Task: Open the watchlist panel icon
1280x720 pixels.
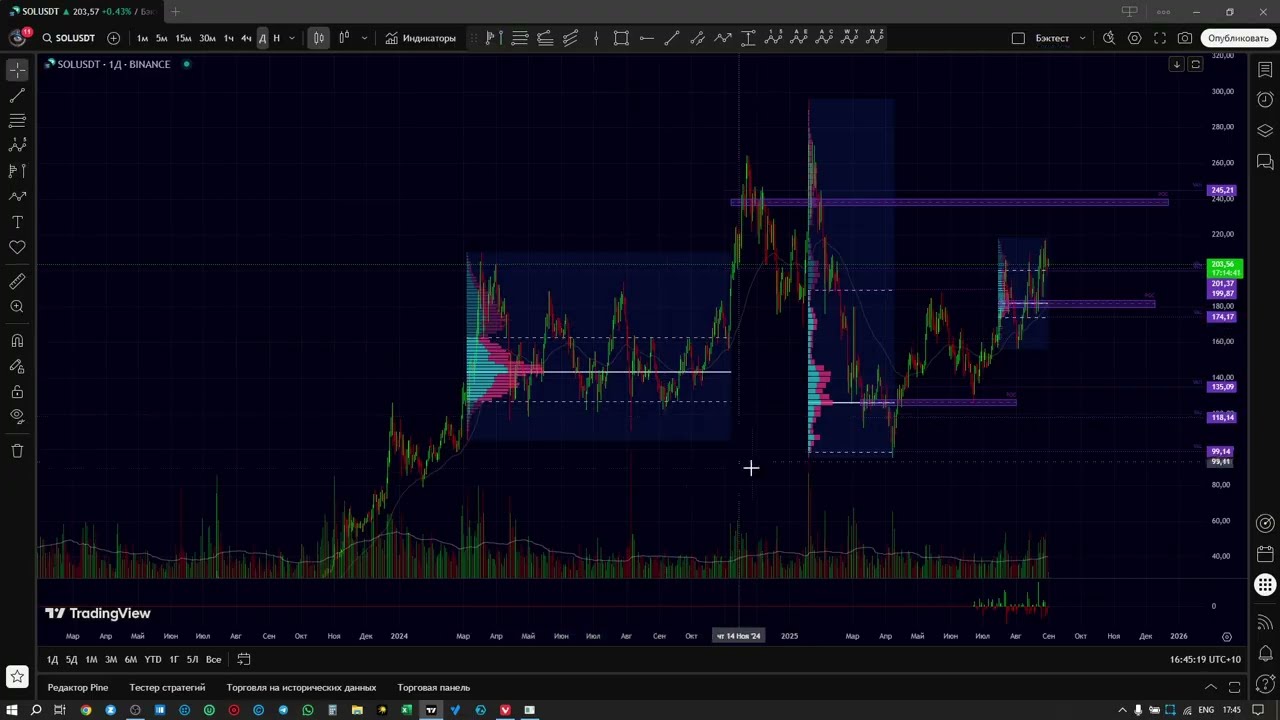Action: pos(1265,70)
